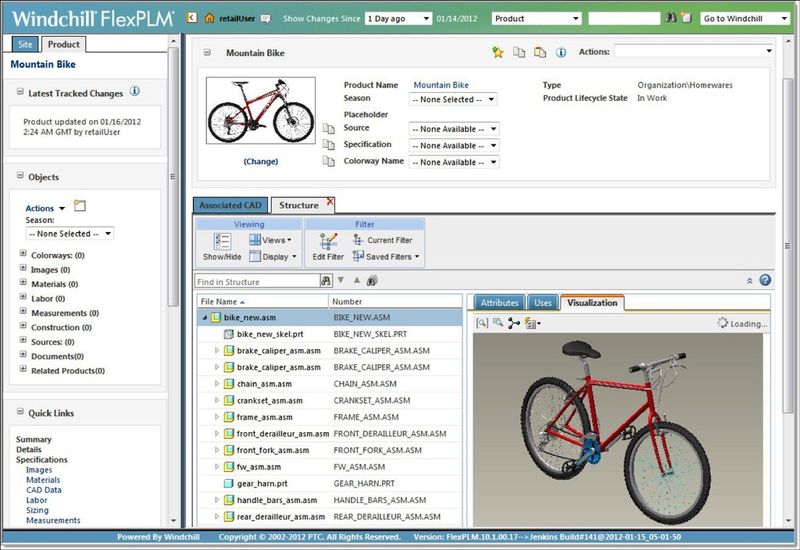
Task: Switch to the Attributes tab
Action: pyautogui.click(x=499, y=303)
